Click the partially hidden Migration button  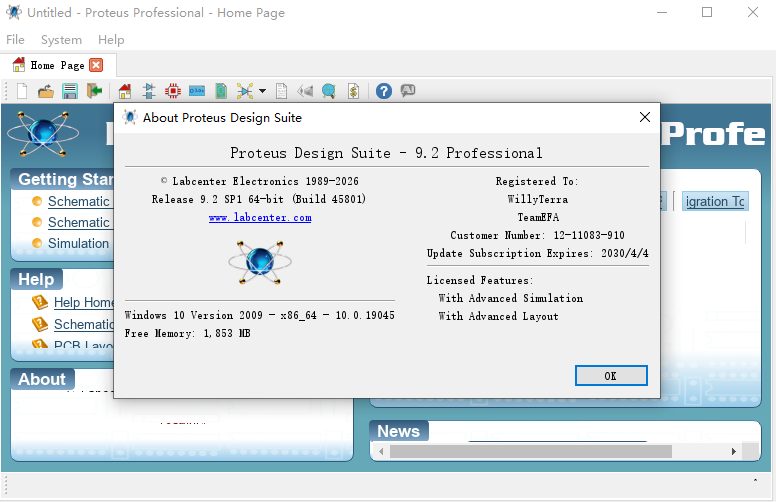coord(715,201)
